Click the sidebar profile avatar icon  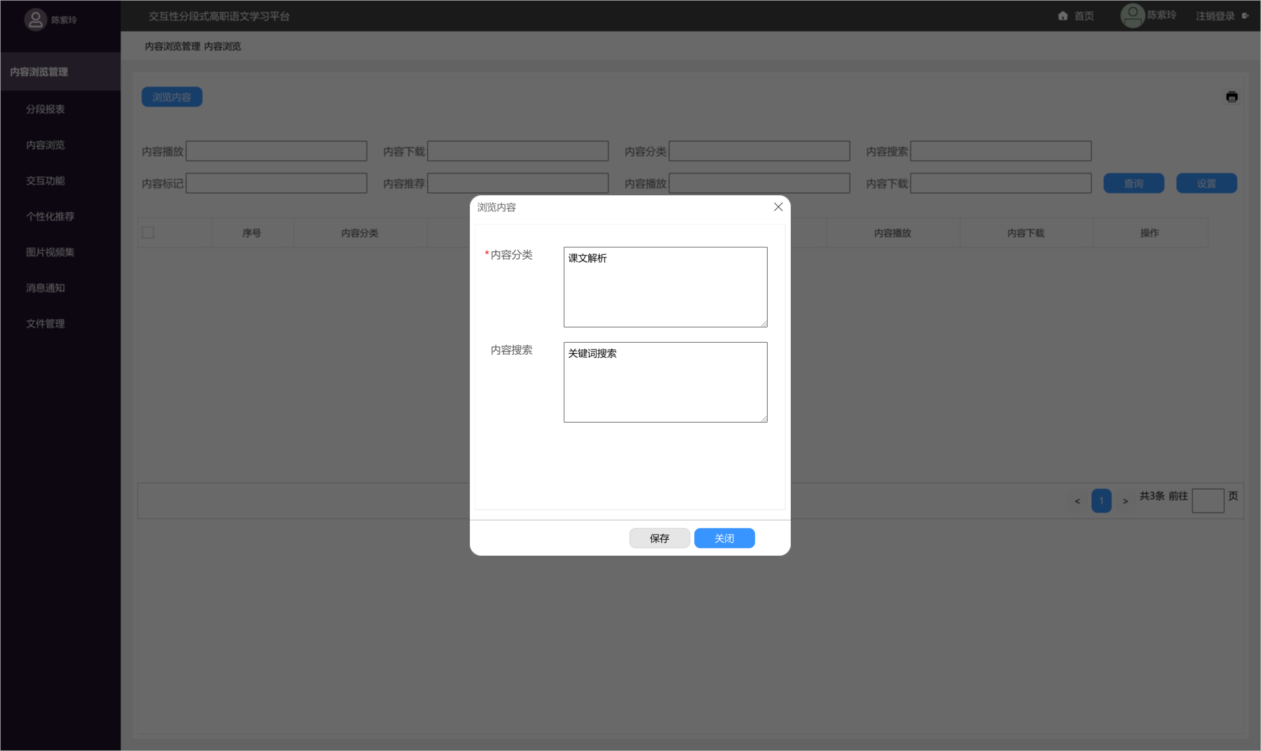point(36,19)
